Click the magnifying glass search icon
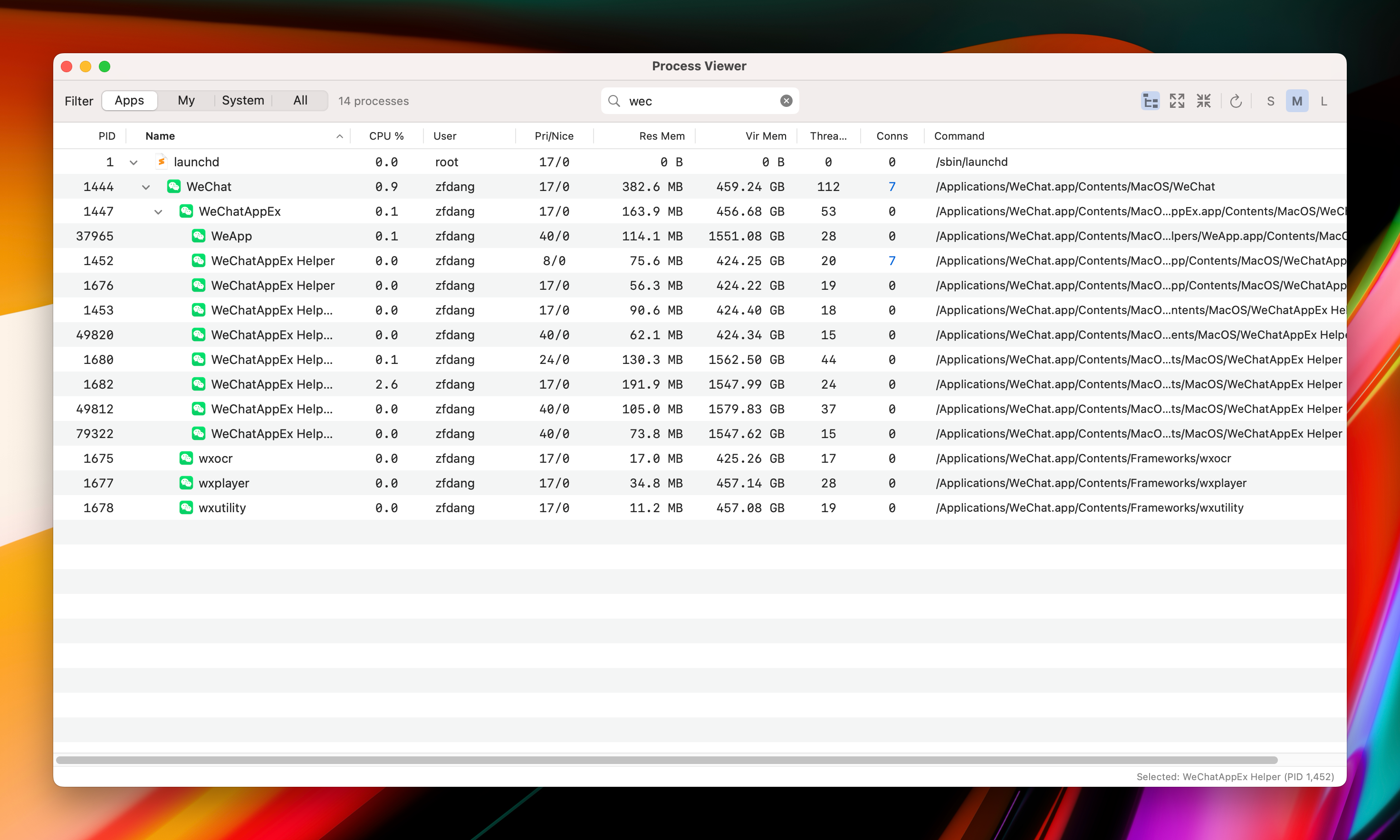1400x840 pixels. [614, 101]
